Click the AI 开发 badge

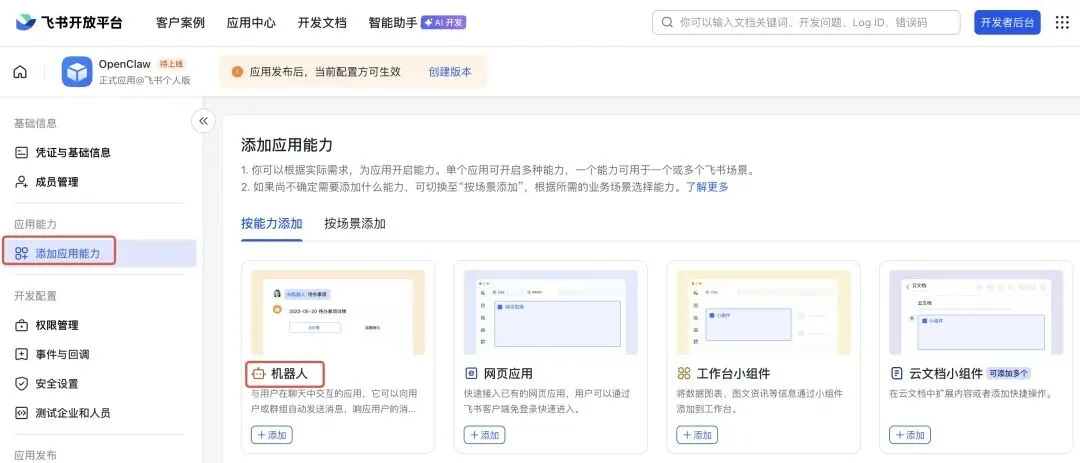[x=444, y=23]
